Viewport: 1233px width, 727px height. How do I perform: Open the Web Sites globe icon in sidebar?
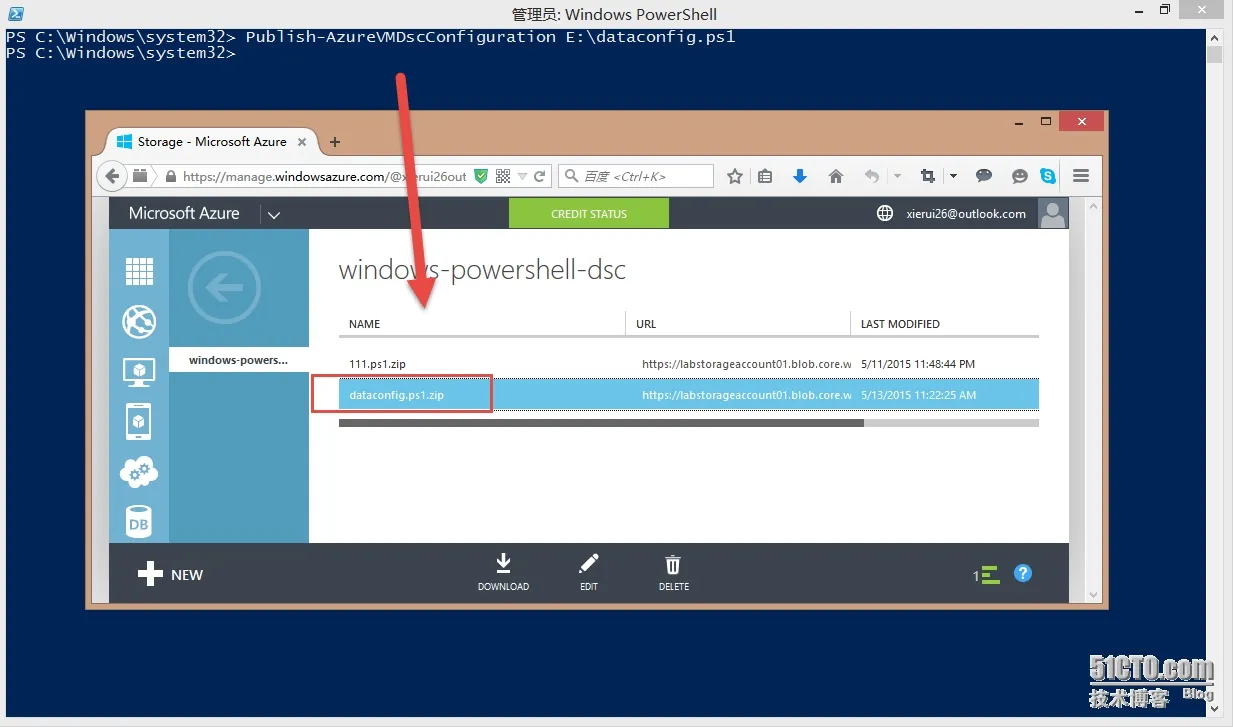tap(139, 321)
